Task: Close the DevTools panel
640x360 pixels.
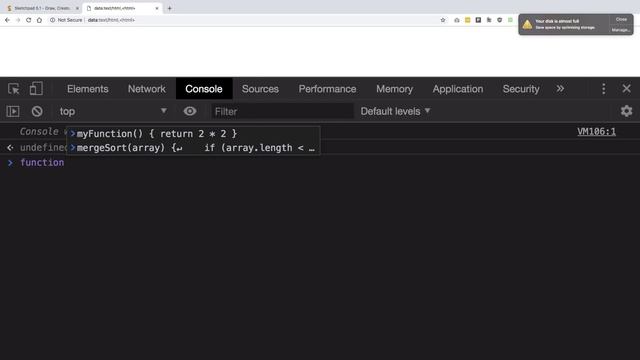Action: [627, 89]
